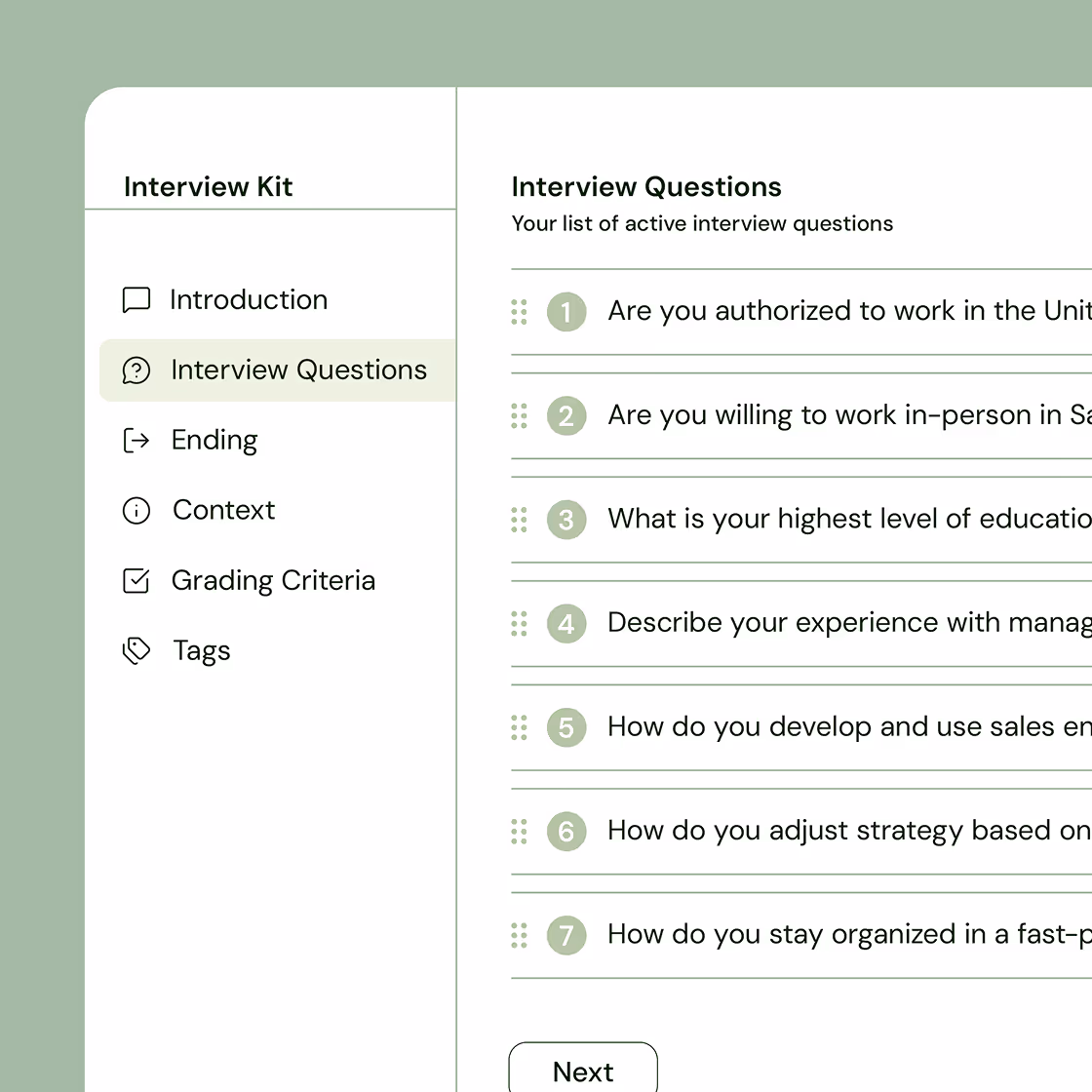Click the Introduction speech bubble icon

[136, 299]
